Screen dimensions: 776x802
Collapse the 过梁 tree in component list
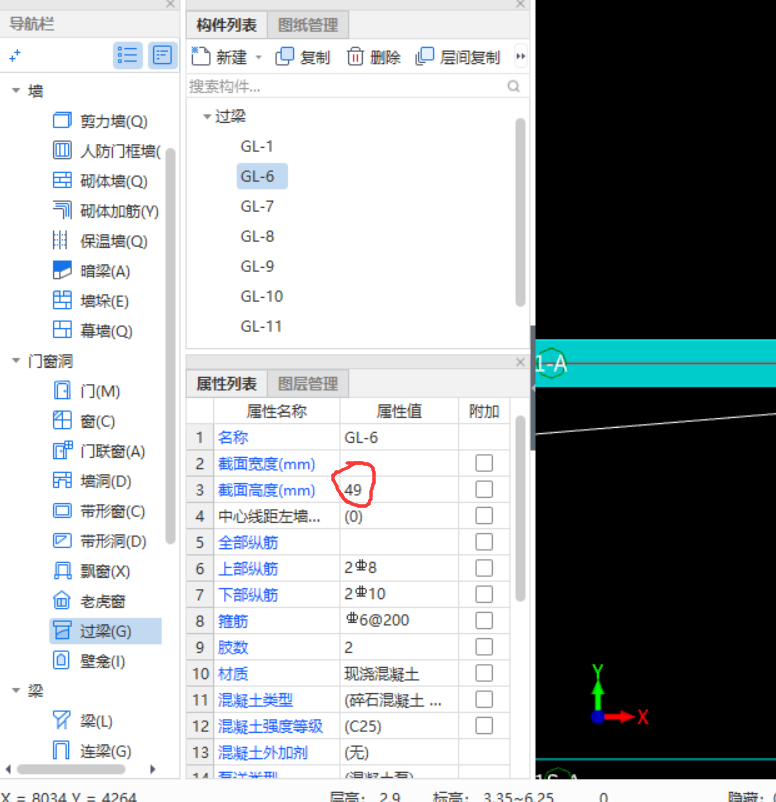point(207,117)
